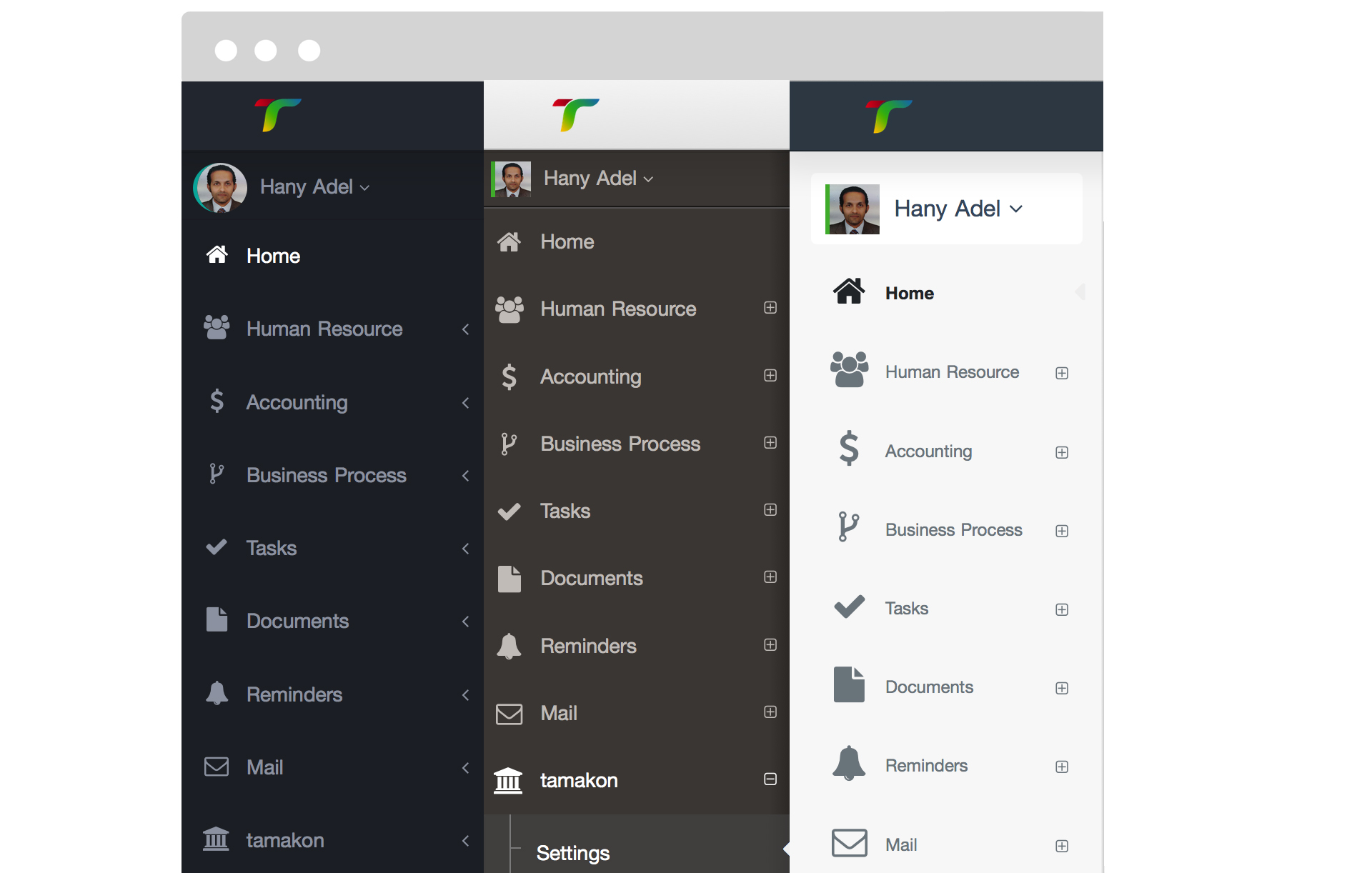This screenshot has width=1372, height=873.
Task: Click the T logo in the white header
Action: [575, 115]
